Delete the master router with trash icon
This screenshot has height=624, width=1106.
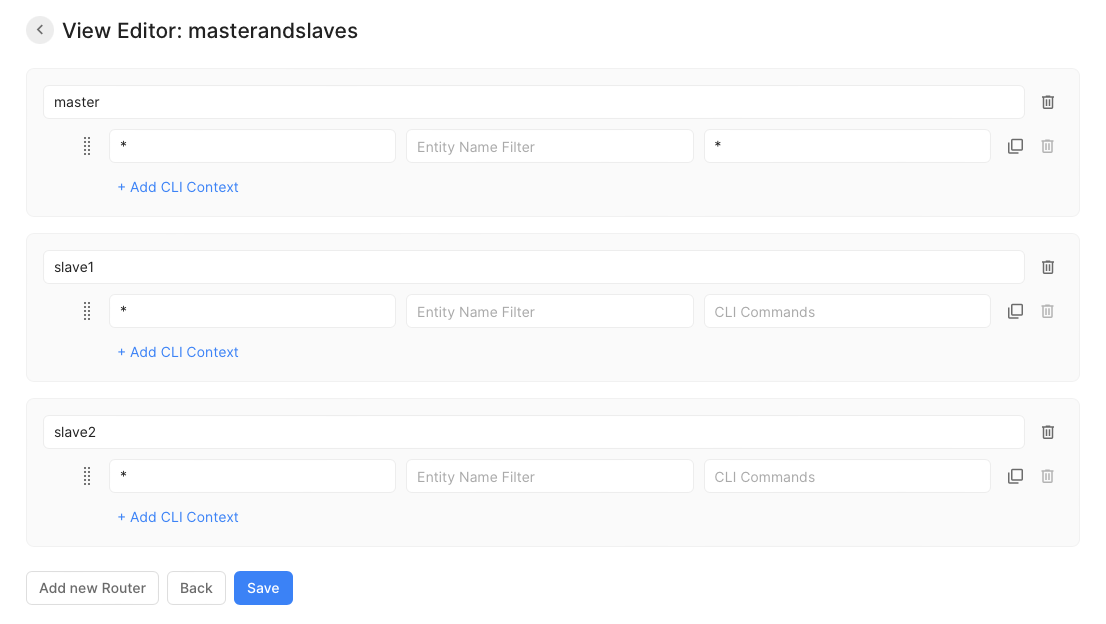tap(1048, 102)
